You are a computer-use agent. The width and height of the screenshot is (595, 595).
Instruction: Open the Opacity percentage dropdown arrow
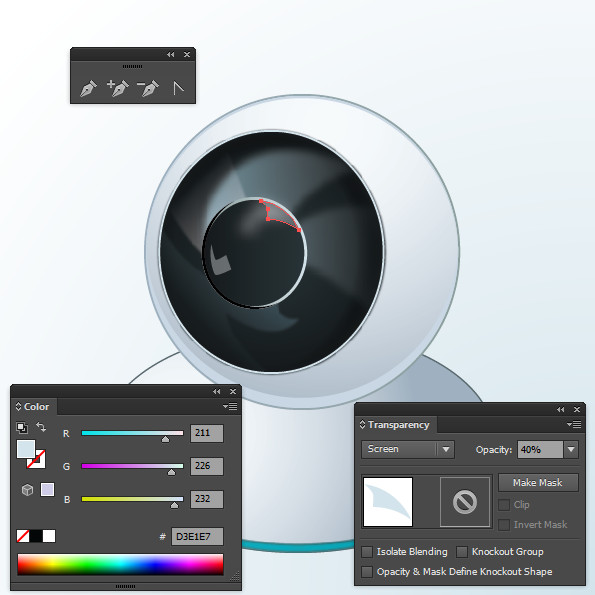[571, 450]
